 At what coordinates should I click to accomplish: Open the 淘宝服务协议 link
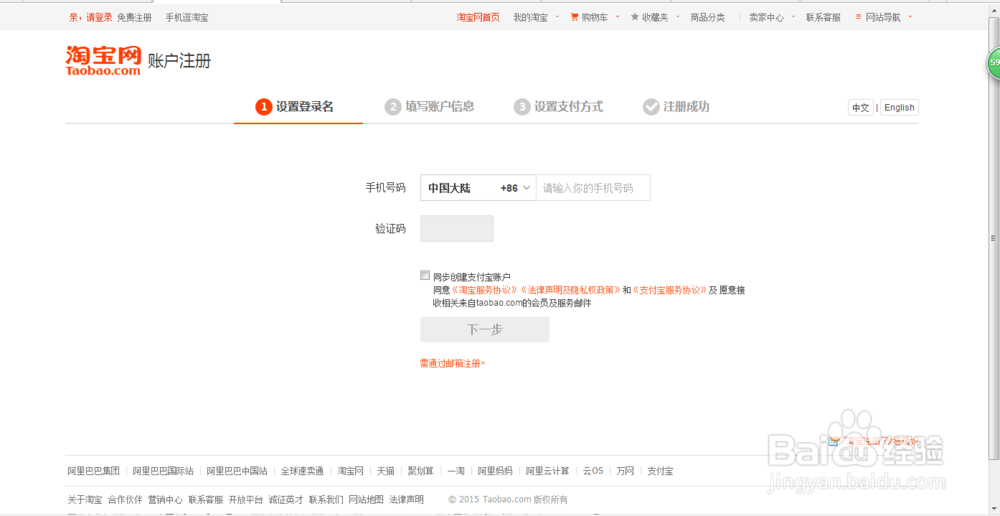tap(485, 290)
